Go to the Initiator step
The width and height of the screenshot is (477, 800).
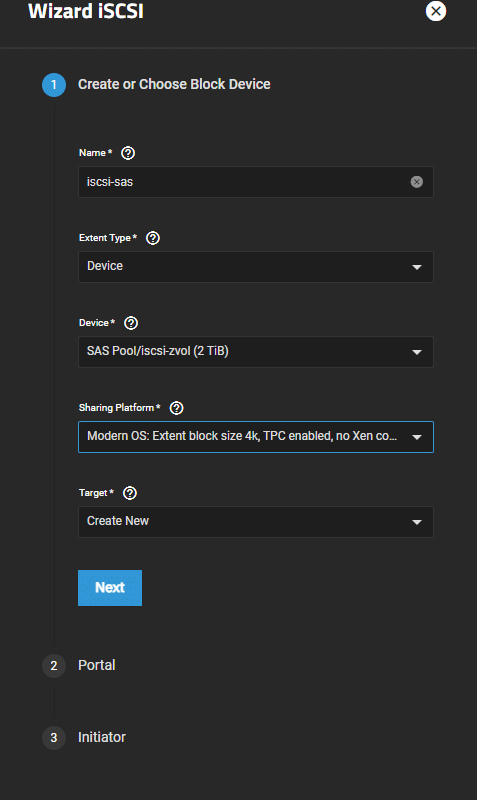coord(102,737)
